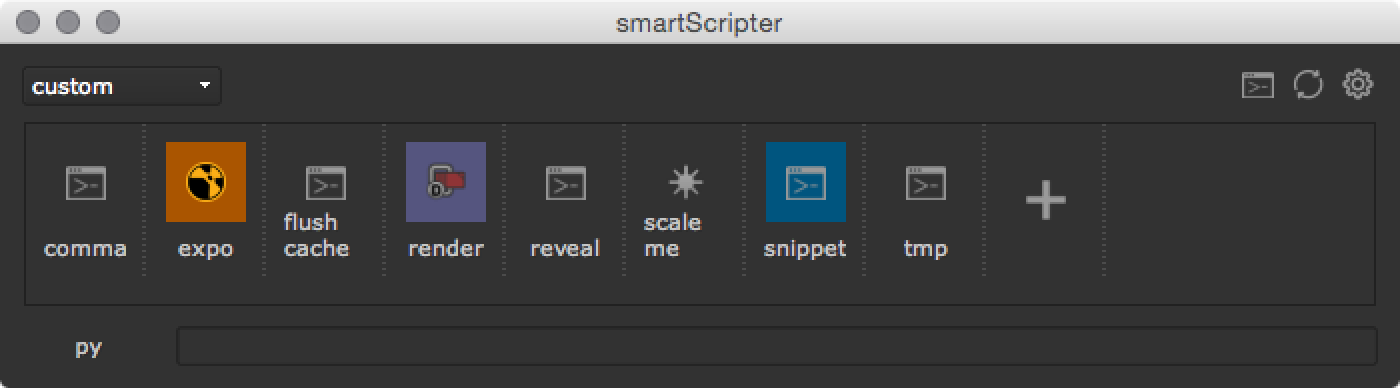Click the 'py' language label
1400x388 pixels.
[89, 347]
